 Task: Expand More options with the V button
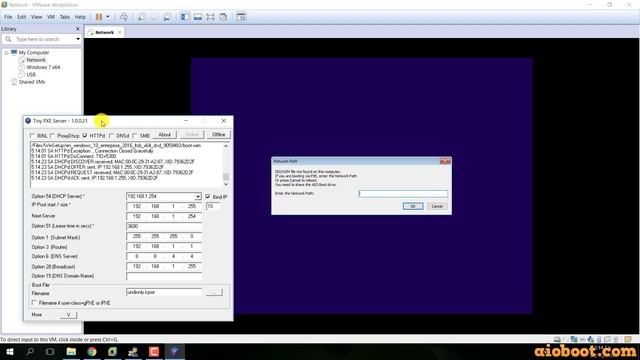(x=68, y=315)
